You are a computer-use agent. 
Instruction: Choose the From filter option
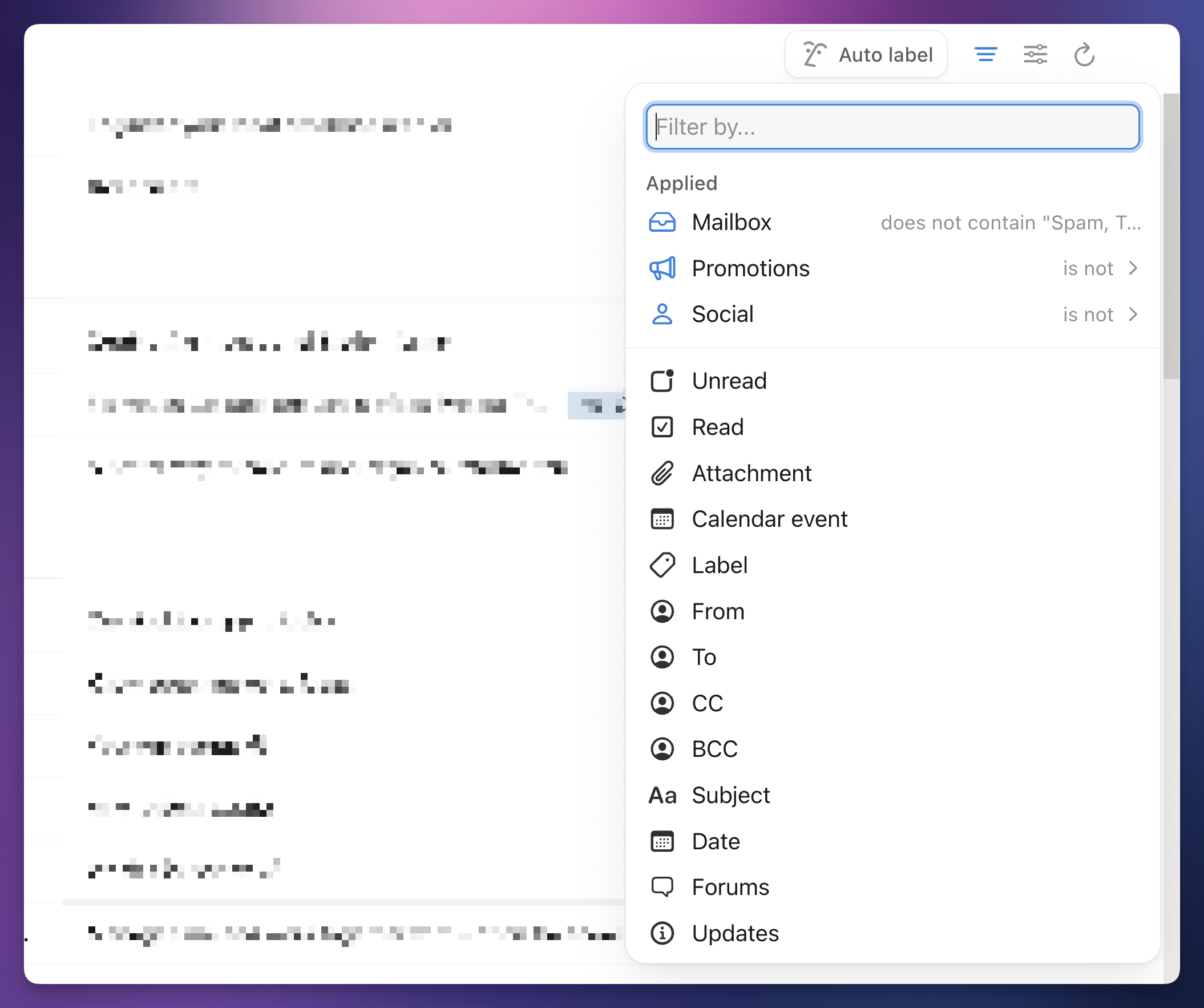894,611
